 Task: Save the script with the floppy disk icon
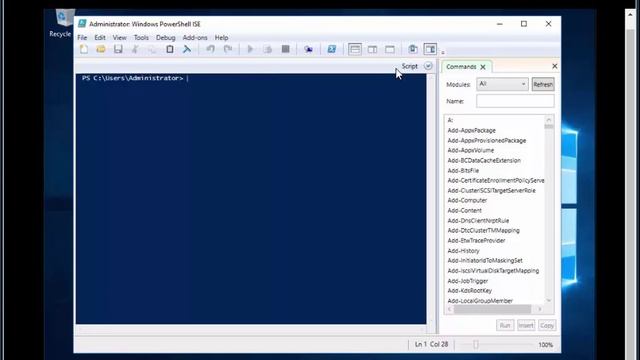click(x=118, y=49)
